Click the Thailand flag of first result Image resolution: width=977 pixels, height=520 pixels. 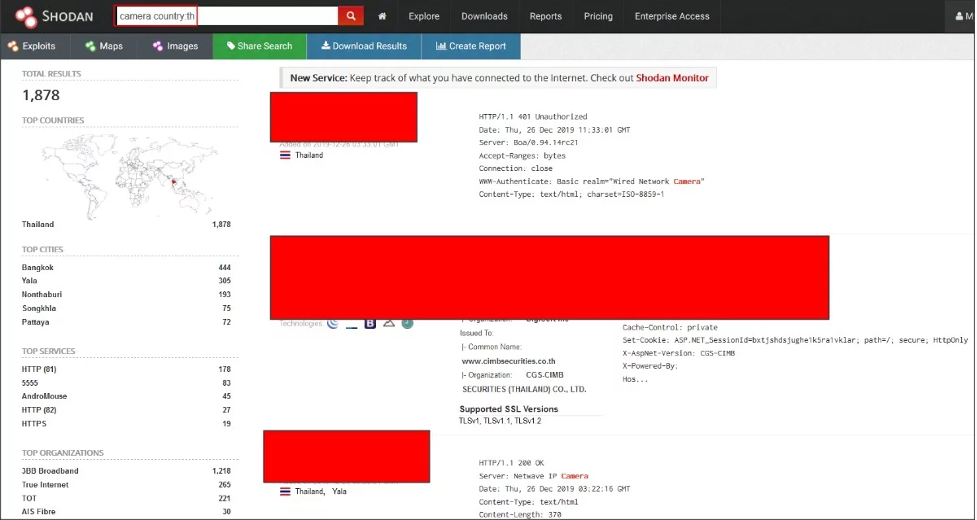pos(285,155)
